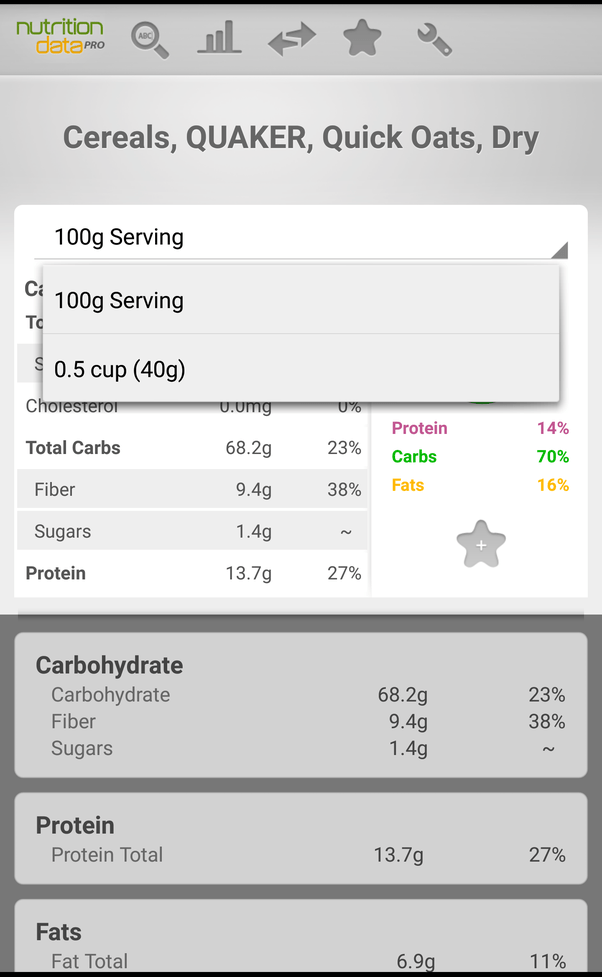
Task: Open the food search magnifier icon
Action: 150,40
